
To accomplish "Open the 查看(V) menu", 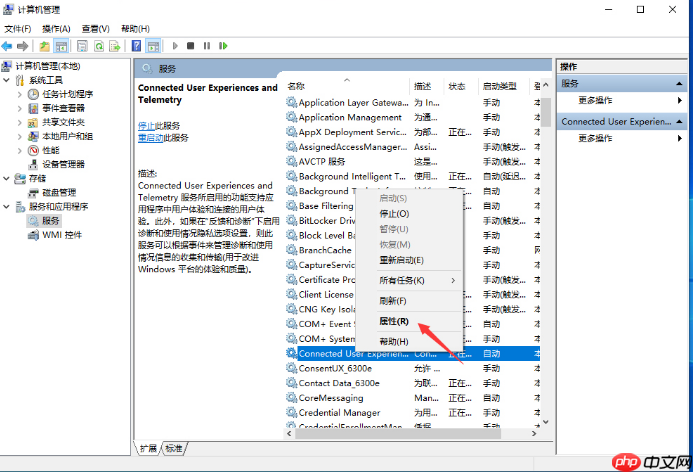I will click(x=95, y=29).
